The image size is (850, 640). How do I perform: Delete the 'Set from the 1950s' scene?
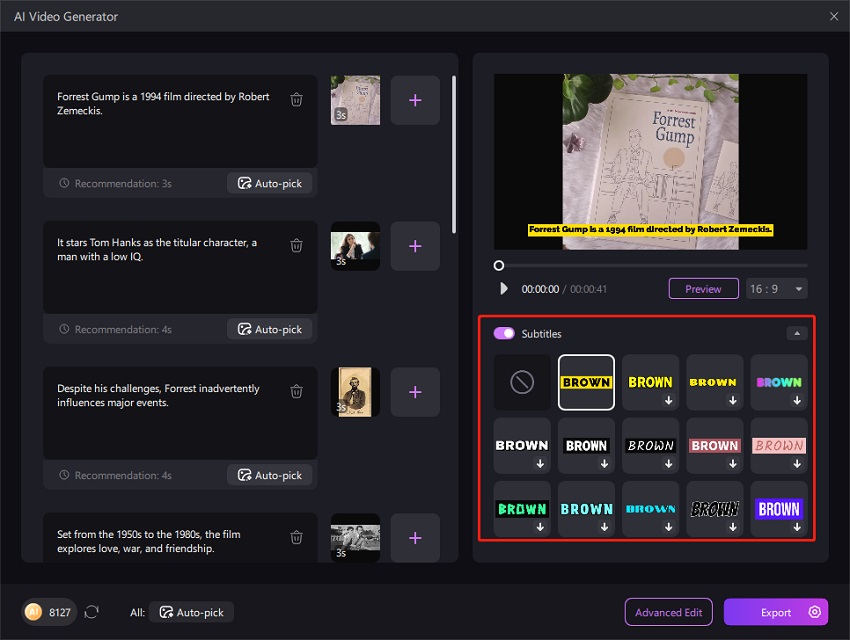click(297, 537)
